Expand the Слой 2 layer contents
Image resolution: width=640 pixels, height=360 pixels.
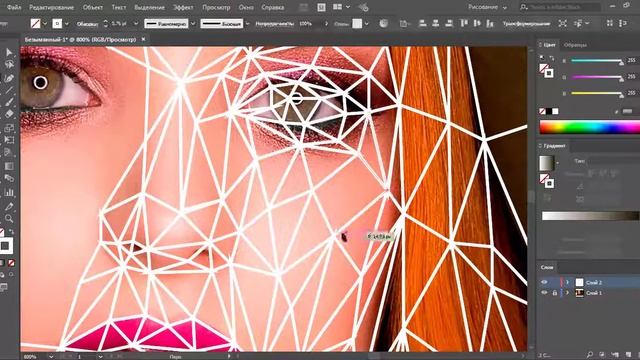pos(567,282)
